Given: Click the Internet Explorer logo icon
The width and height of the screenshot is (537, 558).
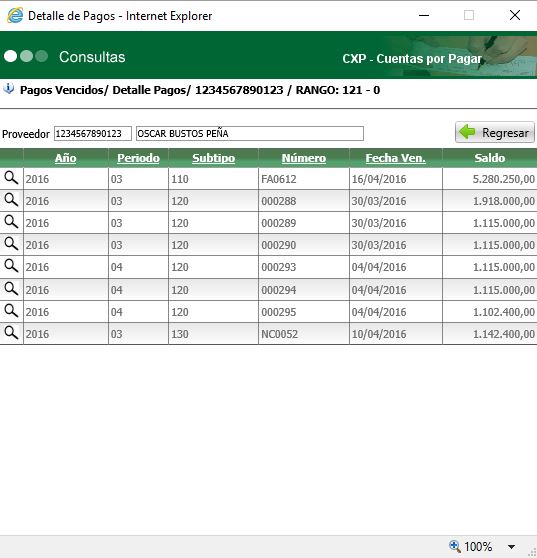Looking at the screenshot, I should [x=15, y=15].
